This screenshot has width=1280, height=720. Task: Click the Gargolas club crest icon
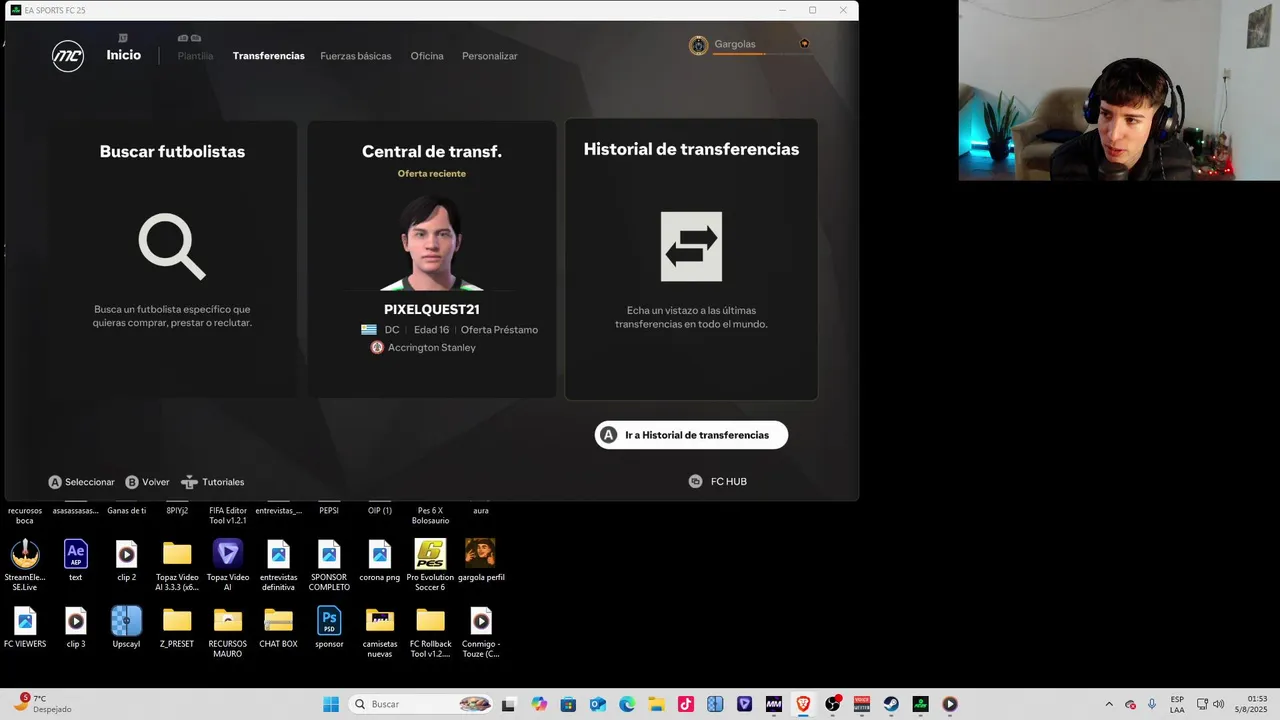(x=698, y=45)
